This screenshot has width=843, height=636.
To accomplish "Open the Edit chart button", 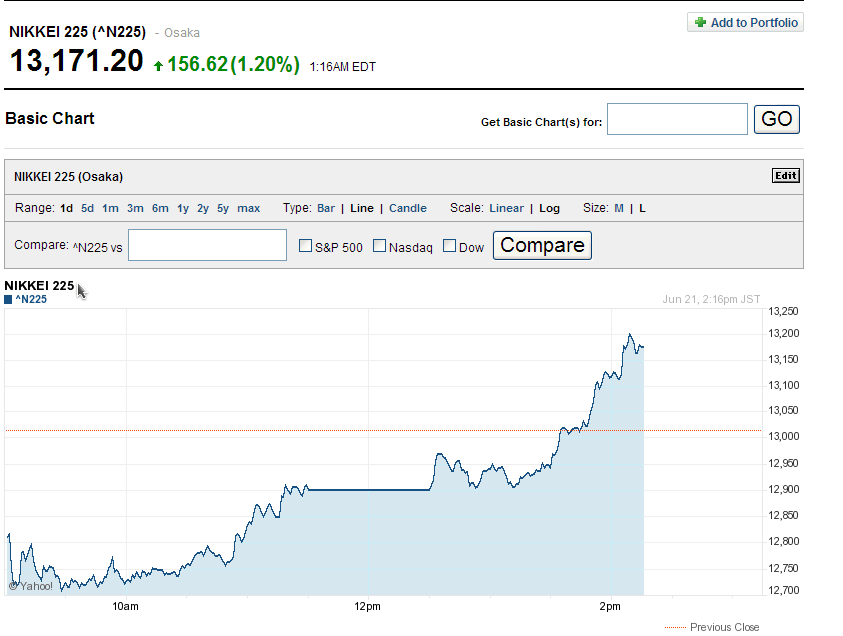I will click(x=785, y=175).
